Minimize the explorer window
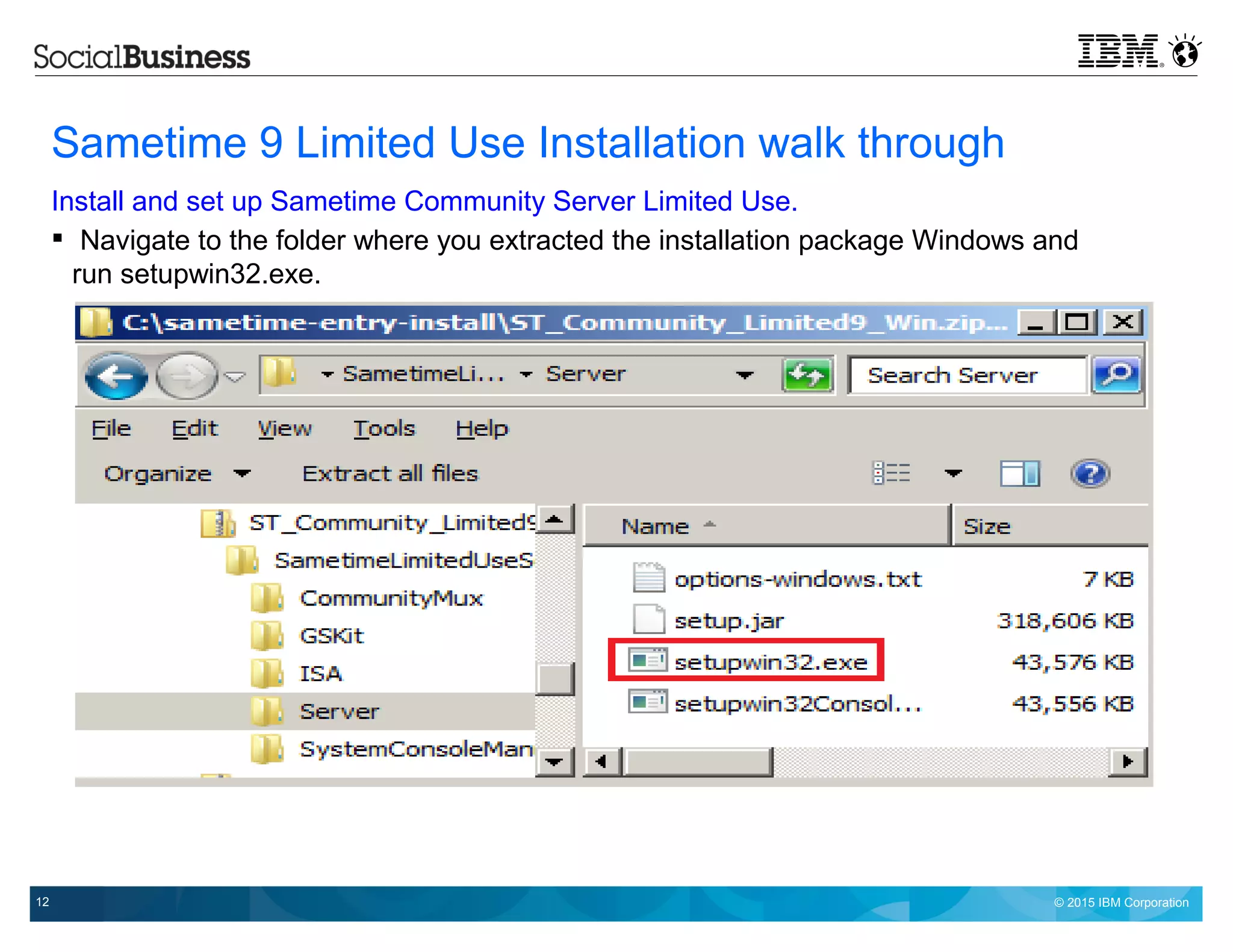This screenshot has width=1233, height=952. [1036, 323]
